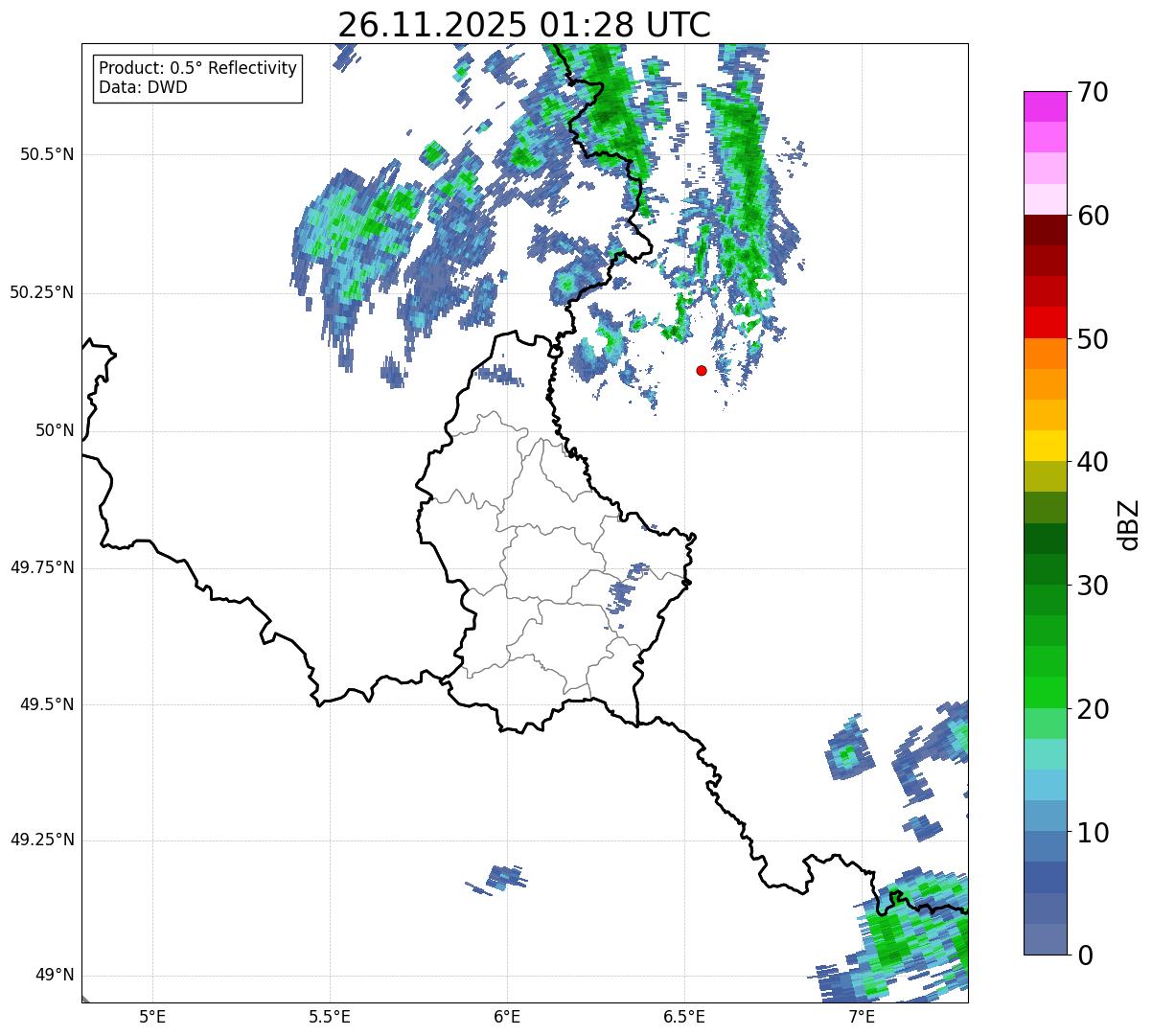1152x1036 pixels.
Task: Click the "dBZ" colorbar axis label
Action: coord(1129,523)
